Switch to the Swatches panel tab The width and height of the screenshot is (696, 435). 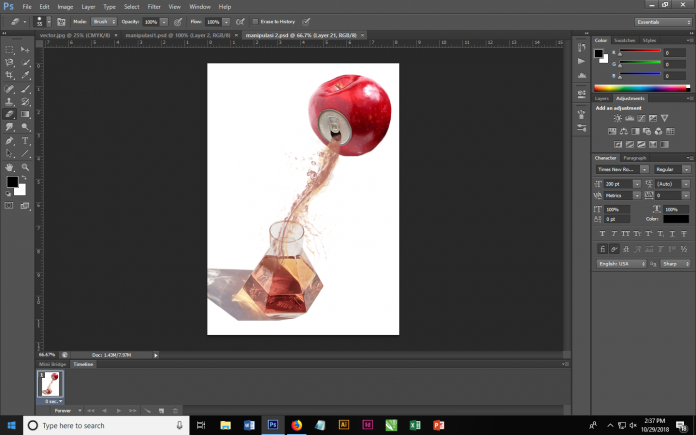[626, 40]
